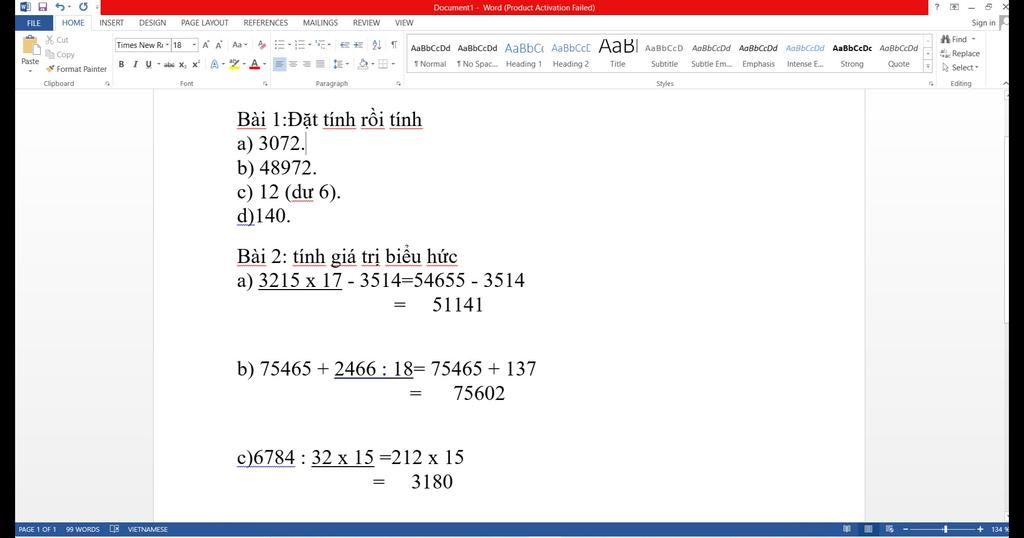Open the Times New Roman font dropdown

167,45
